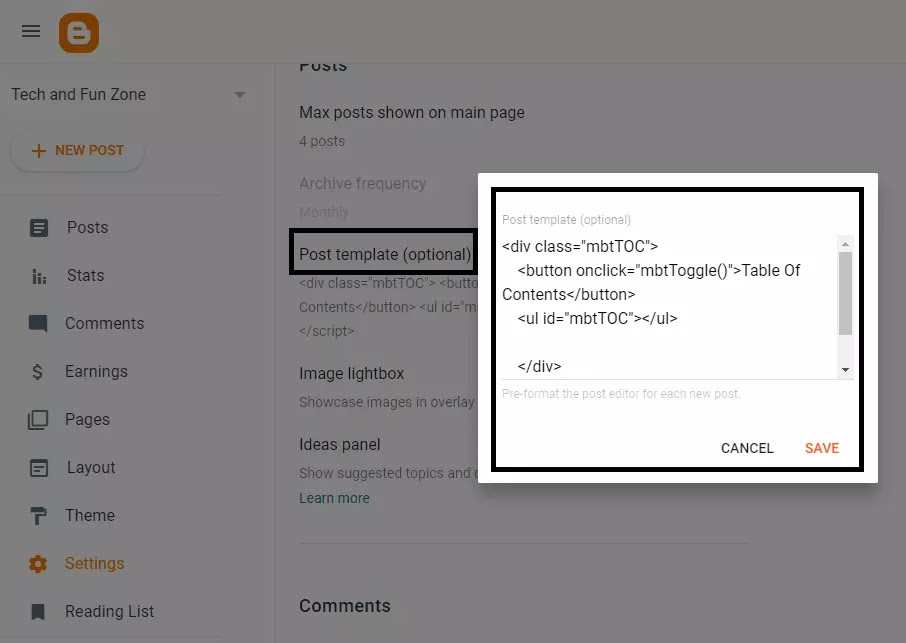Click the Posts sidebar icon
This screenshot has width=906, height=643.
pyautogui.click(x=39, y=228)
